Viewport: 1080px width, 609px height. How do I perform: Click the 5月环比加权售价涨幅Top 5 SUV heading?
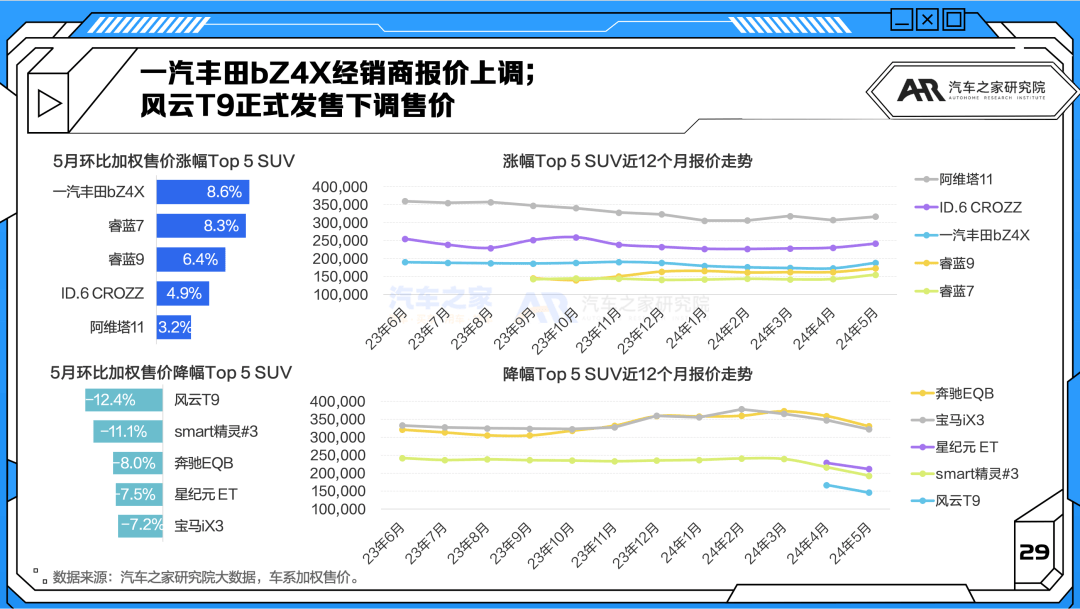[174, 161]
